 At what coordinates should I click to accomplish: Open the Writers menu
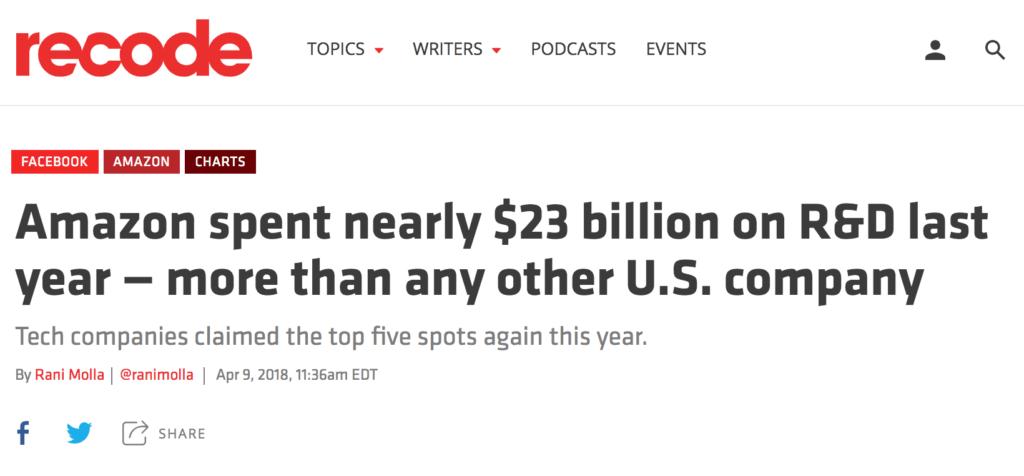point(448,49)
